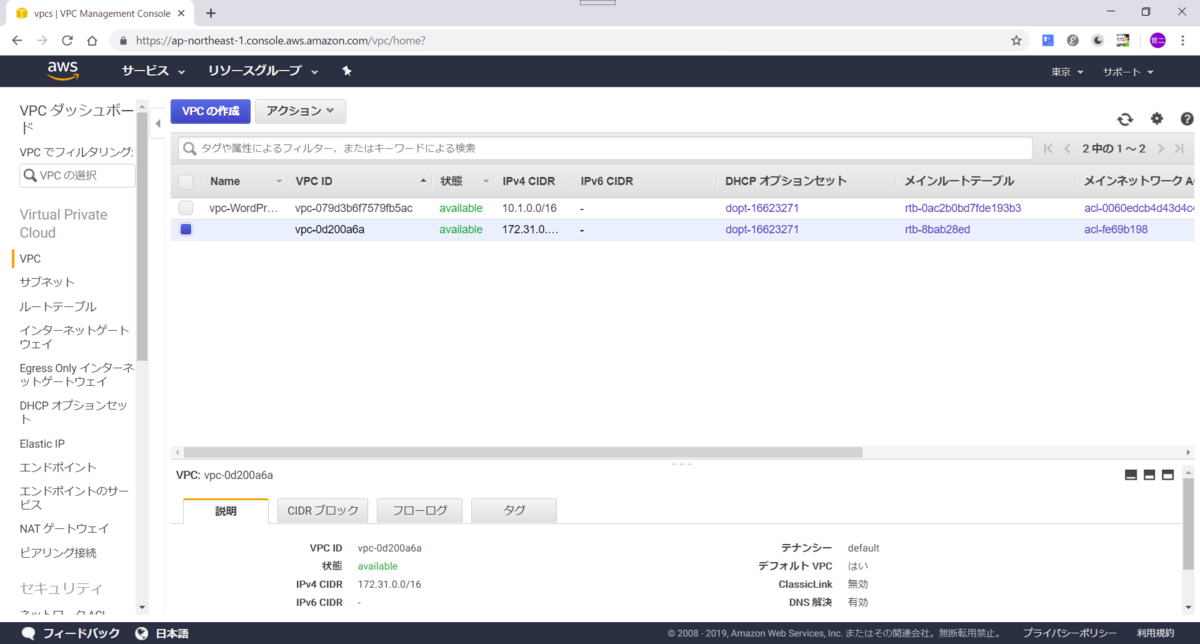
Task: Click the feedback speech bubble icon
Action: coord(27,632)
